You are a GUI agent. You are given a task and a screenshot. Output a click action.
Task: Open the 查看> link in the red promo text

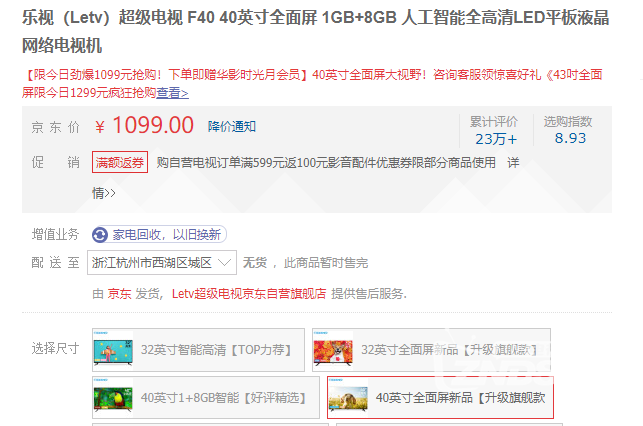point(172,93)
